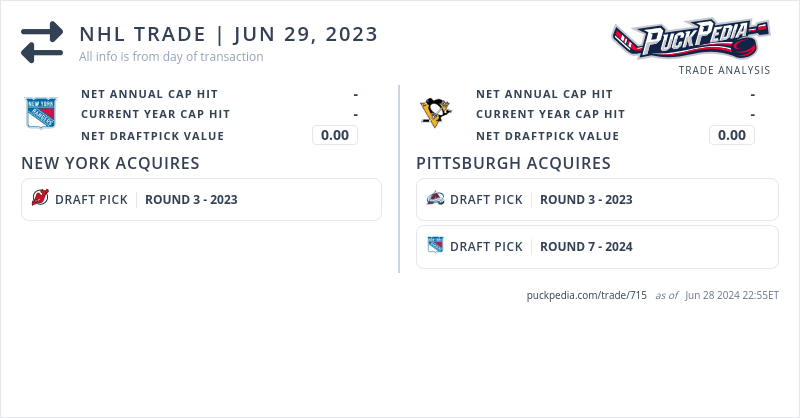Click the trade swap arrows icon

pyautogui.click(x=42, y=42)
